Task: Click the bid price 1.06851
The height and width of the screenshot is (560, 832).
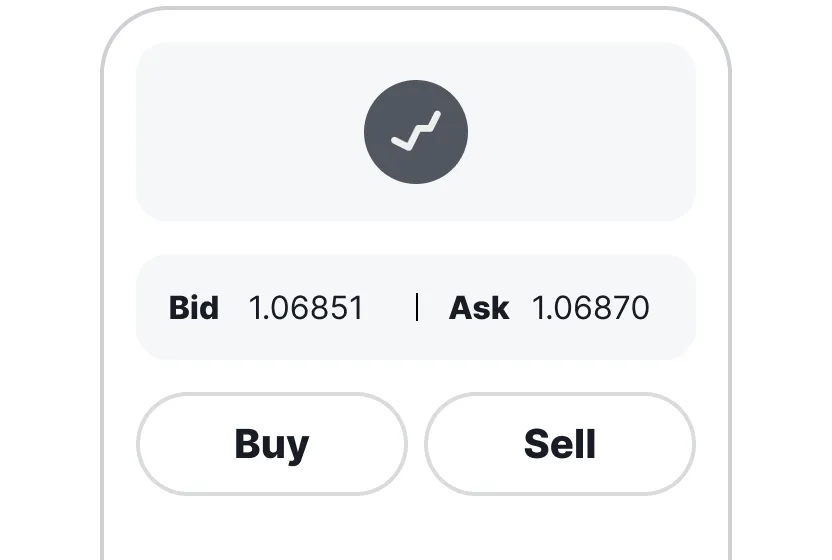Action: click(x=306, y=307)
